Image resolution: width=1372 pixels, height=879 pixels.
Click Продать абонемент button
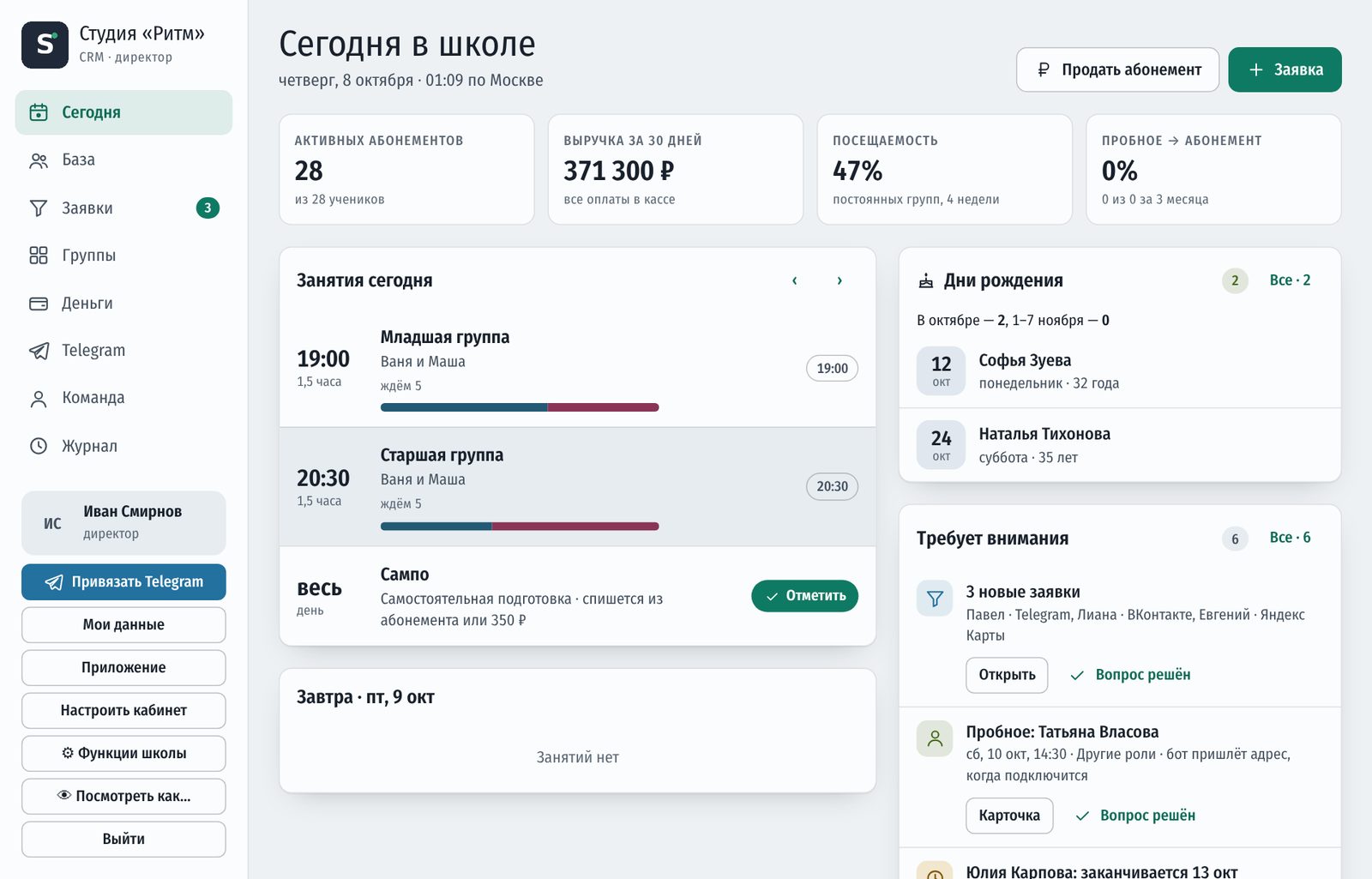click(x=1117, y=69)
